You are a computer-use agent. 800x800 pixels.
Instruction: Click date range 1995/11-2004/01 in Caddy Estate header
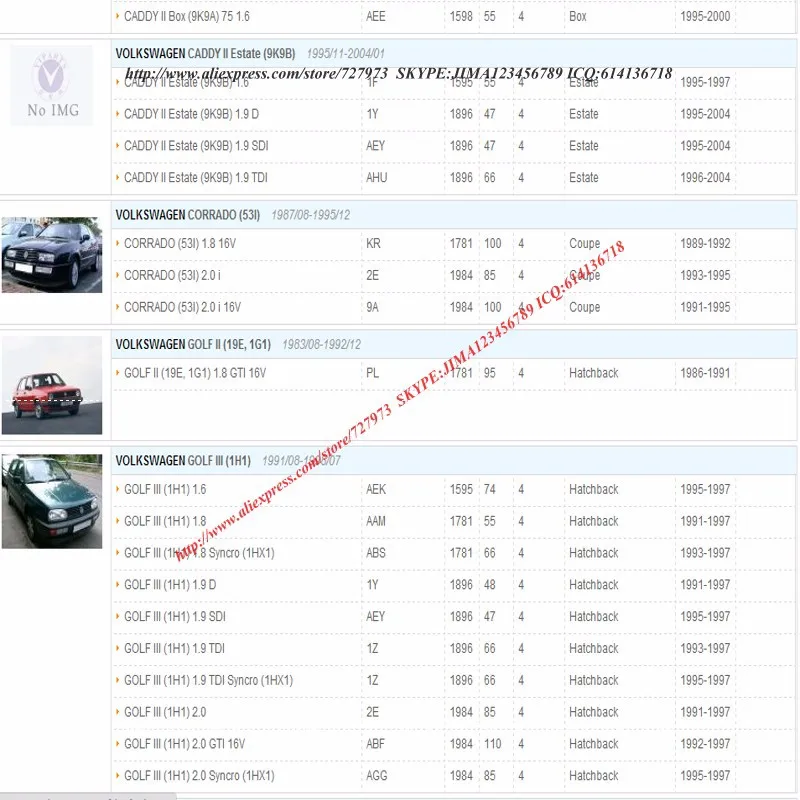coord(345,54)
